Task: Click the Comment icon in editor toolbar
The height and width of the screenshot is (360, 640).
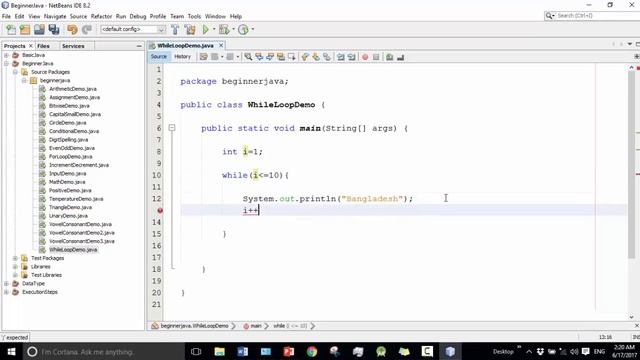Action: [x=389, y=57]
